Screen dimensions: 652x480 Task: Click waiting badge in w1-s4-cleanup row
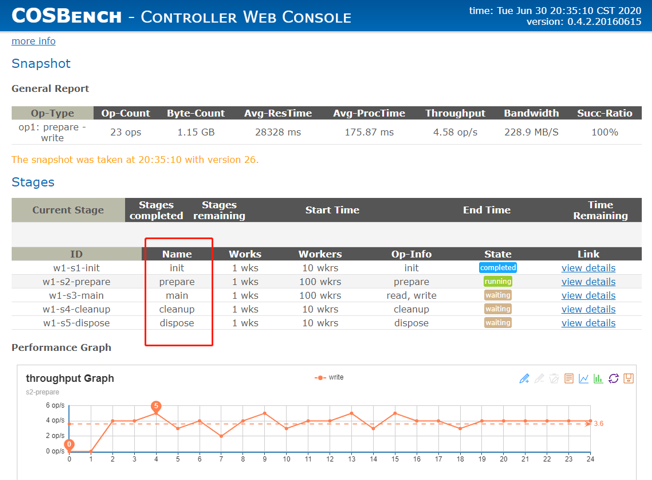(498, 309)
